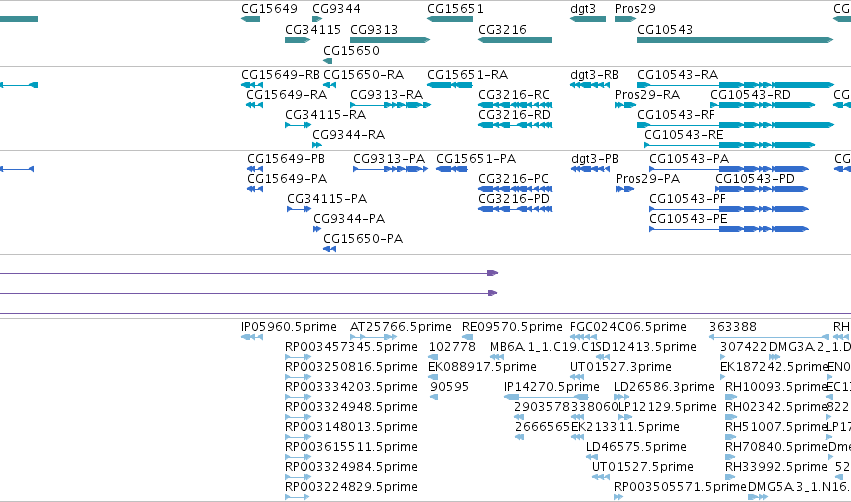This screenshot has height=502, width=851.
Task: Select protein label CG15649-PA
Action: pyautogui.click(x=287, y=179)
